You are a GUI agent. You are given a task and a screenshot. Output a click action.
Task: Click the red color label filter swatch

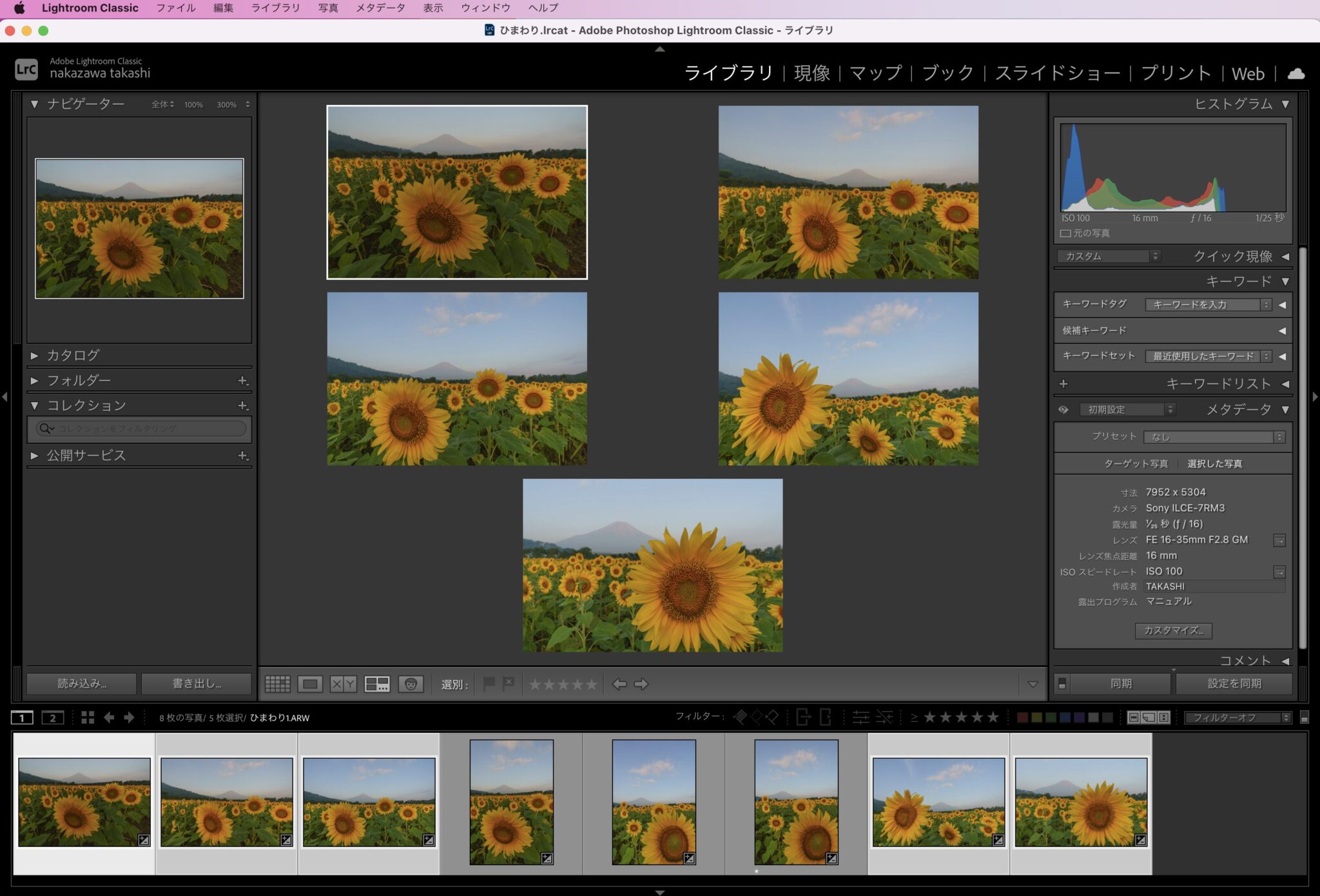point(1022,717)
